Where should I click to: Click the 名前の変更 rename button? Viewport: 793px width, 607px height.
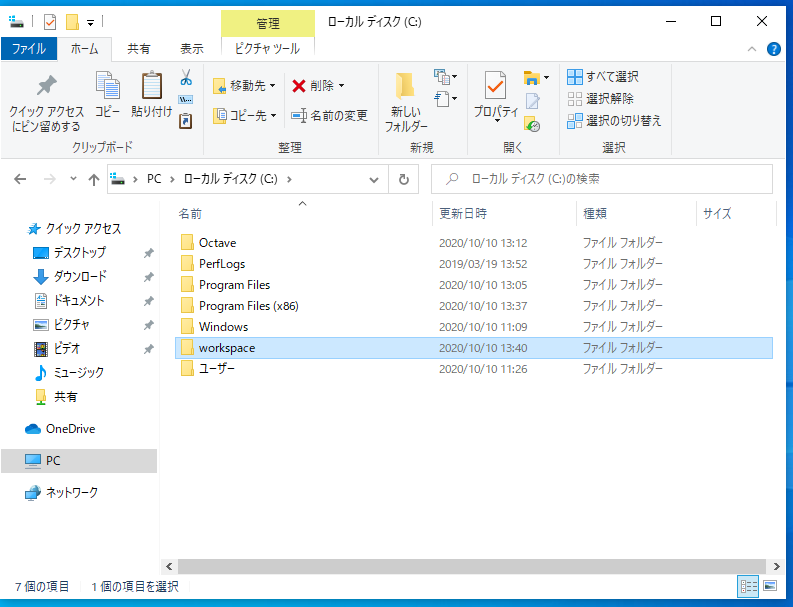[329, 116]
